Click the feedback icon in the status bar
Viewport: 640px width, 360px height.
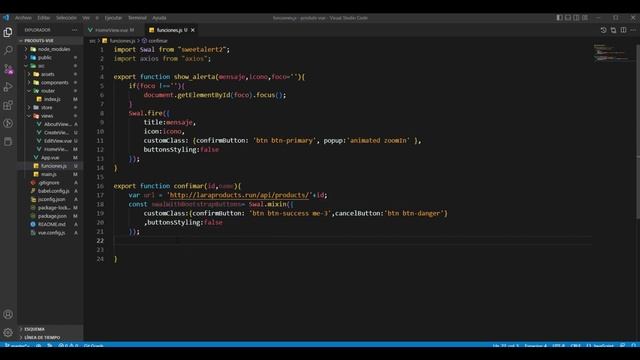622,346
